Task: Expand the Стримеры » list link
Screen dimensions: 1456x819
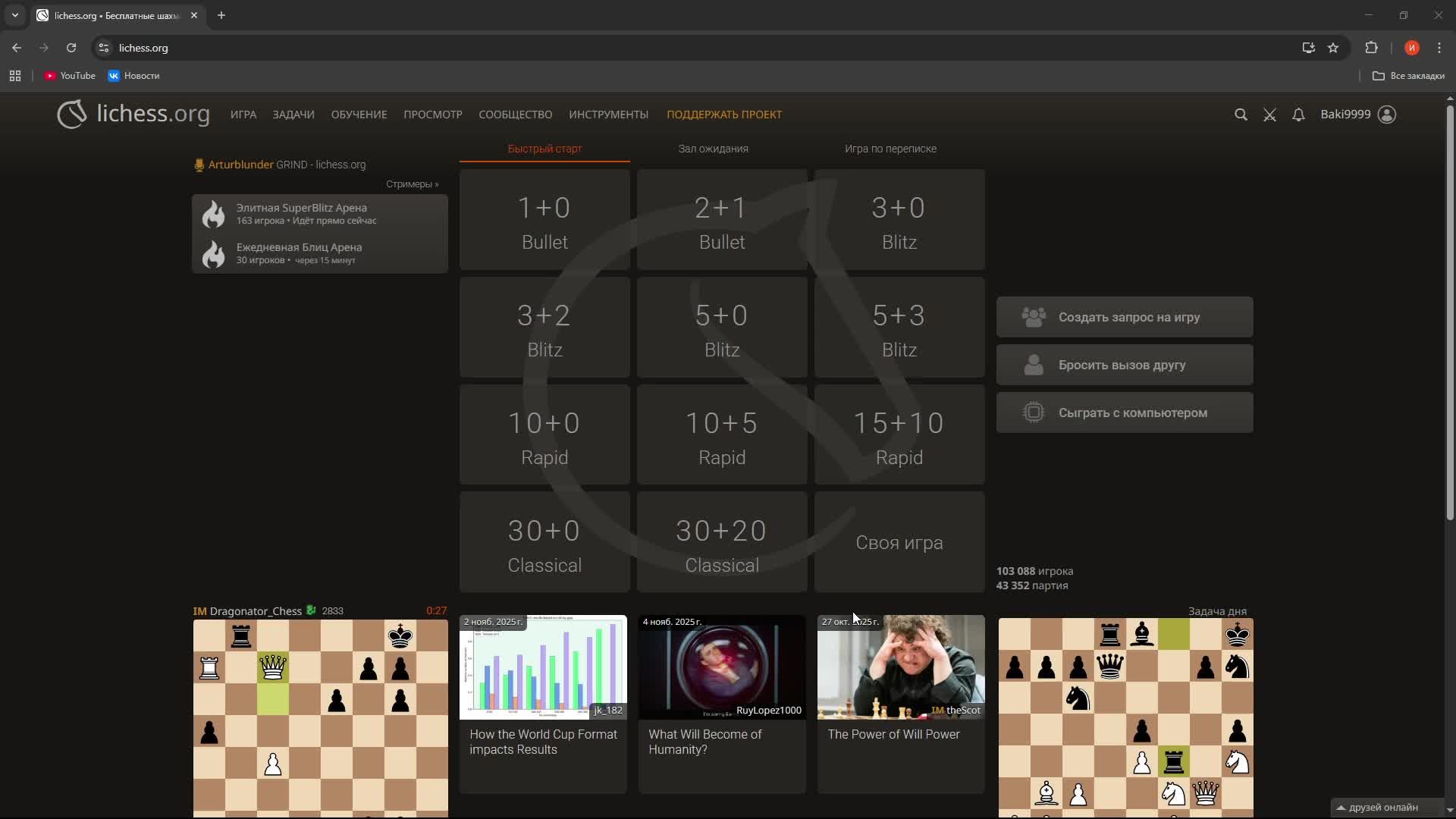Action: 412,184
